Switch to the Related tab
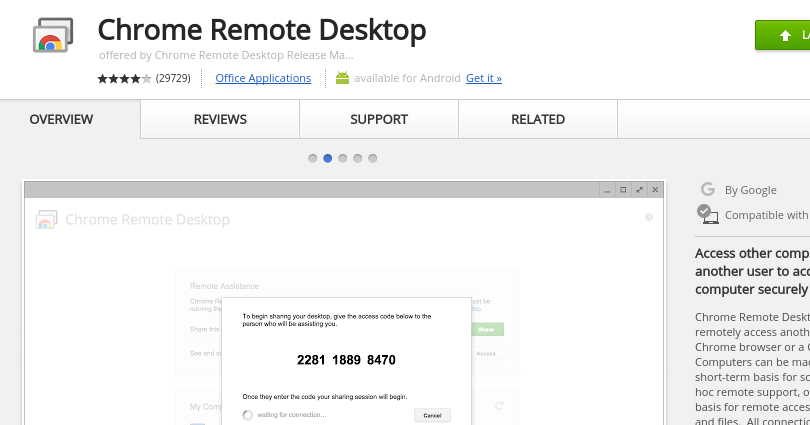Screen dimensions: 810x425 pyautogui.click(x=538, y=119)
